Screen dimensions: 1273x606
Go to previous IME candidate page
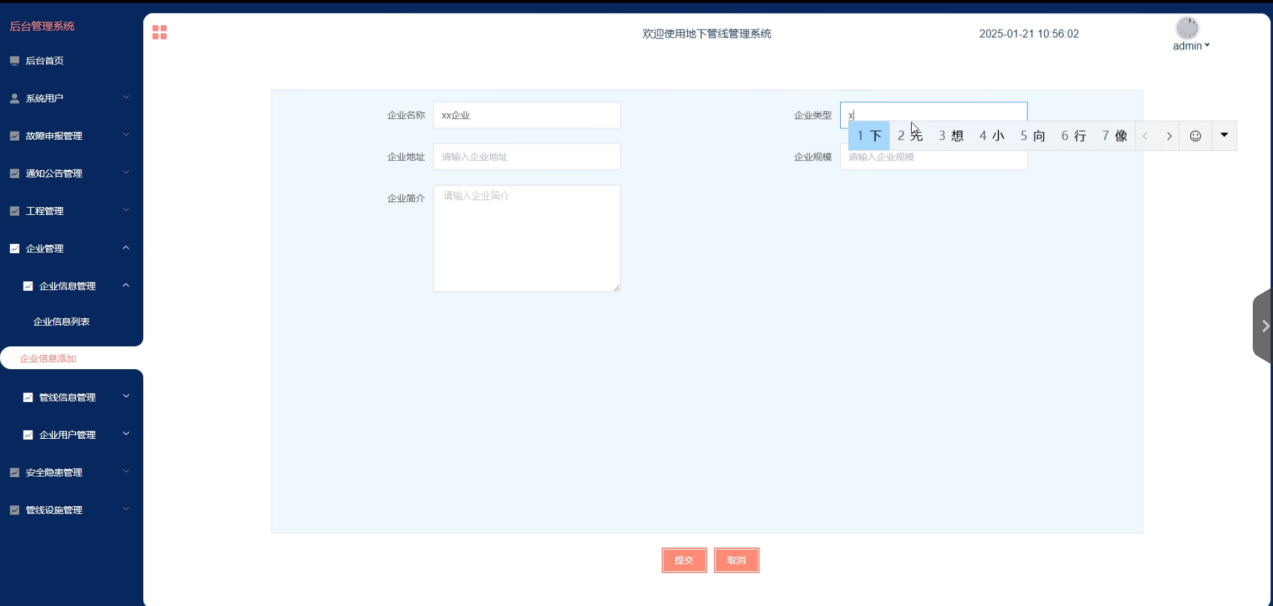pyautogui.click(x=1145, y=136)
